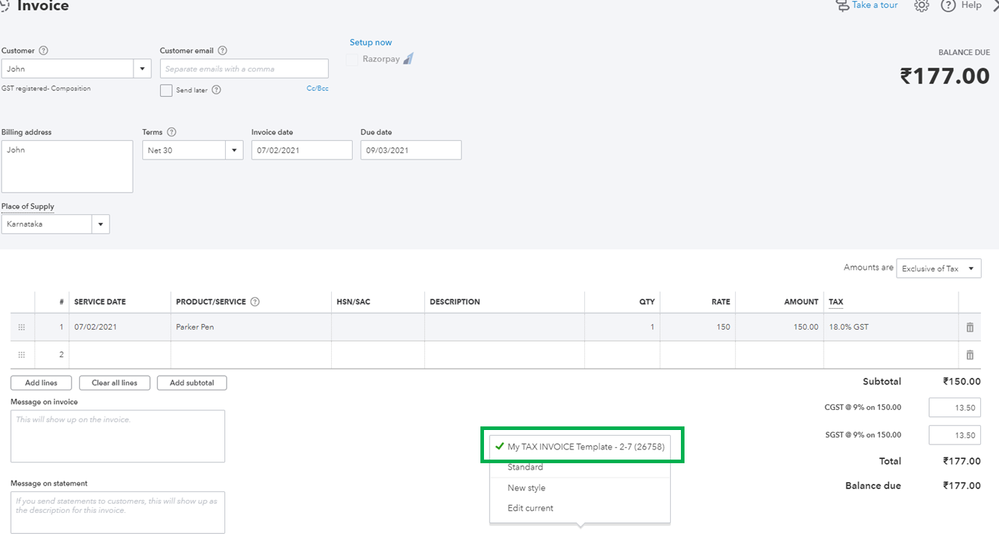Click the Help question mark icon
The height and width of the screenshot is (534, 999).
coord(948,6)
